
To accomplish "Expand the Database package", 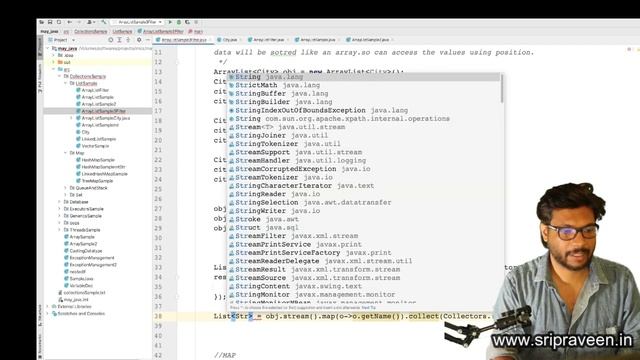I will 60,202.
